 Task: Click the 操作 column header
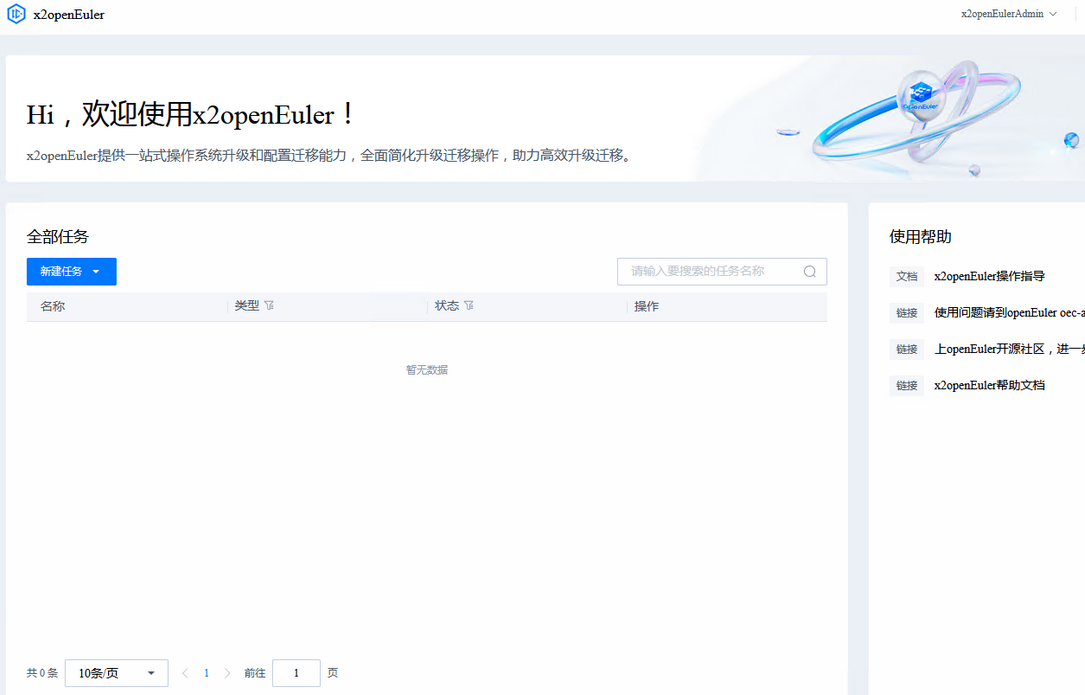[646, 306]
